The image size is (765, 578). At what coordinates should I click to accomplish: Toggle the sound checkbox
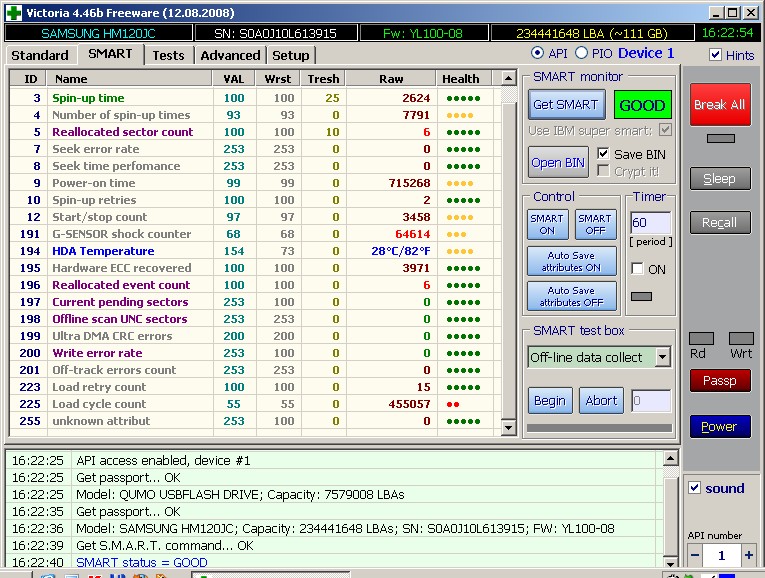[694, 487]
